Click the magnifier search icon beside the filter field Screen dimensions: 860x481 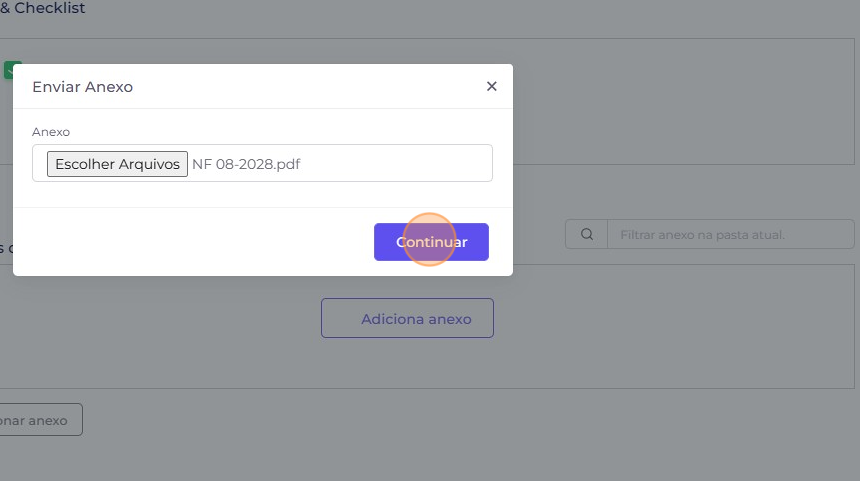point(586,234)
